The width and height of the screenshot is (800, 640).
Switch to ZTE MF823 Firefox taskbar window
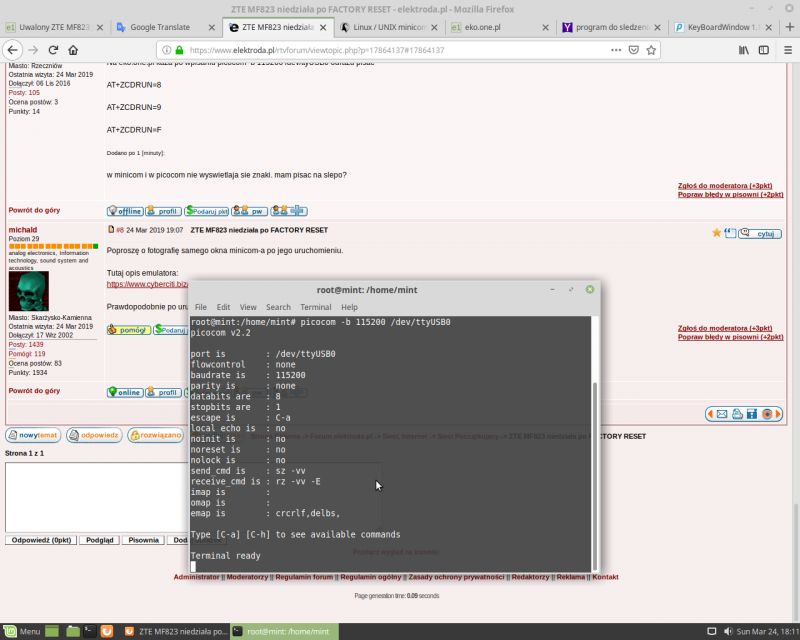[x=177, y=631]
